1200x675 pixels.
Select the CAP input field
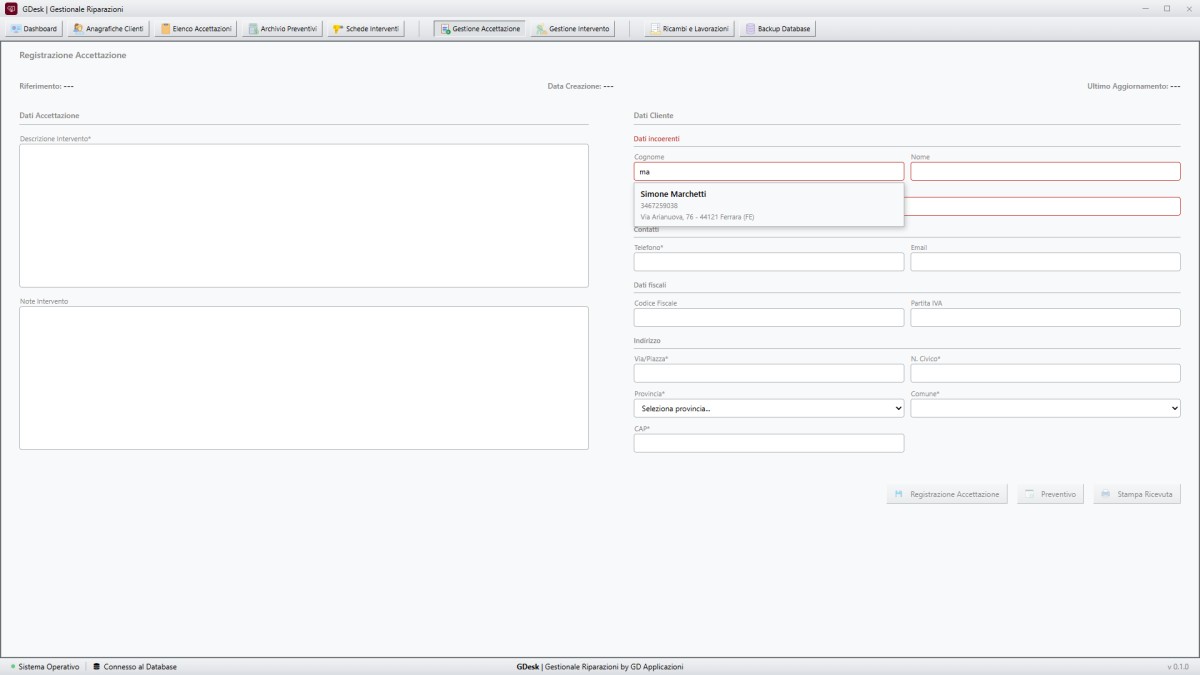click(769, 443)
